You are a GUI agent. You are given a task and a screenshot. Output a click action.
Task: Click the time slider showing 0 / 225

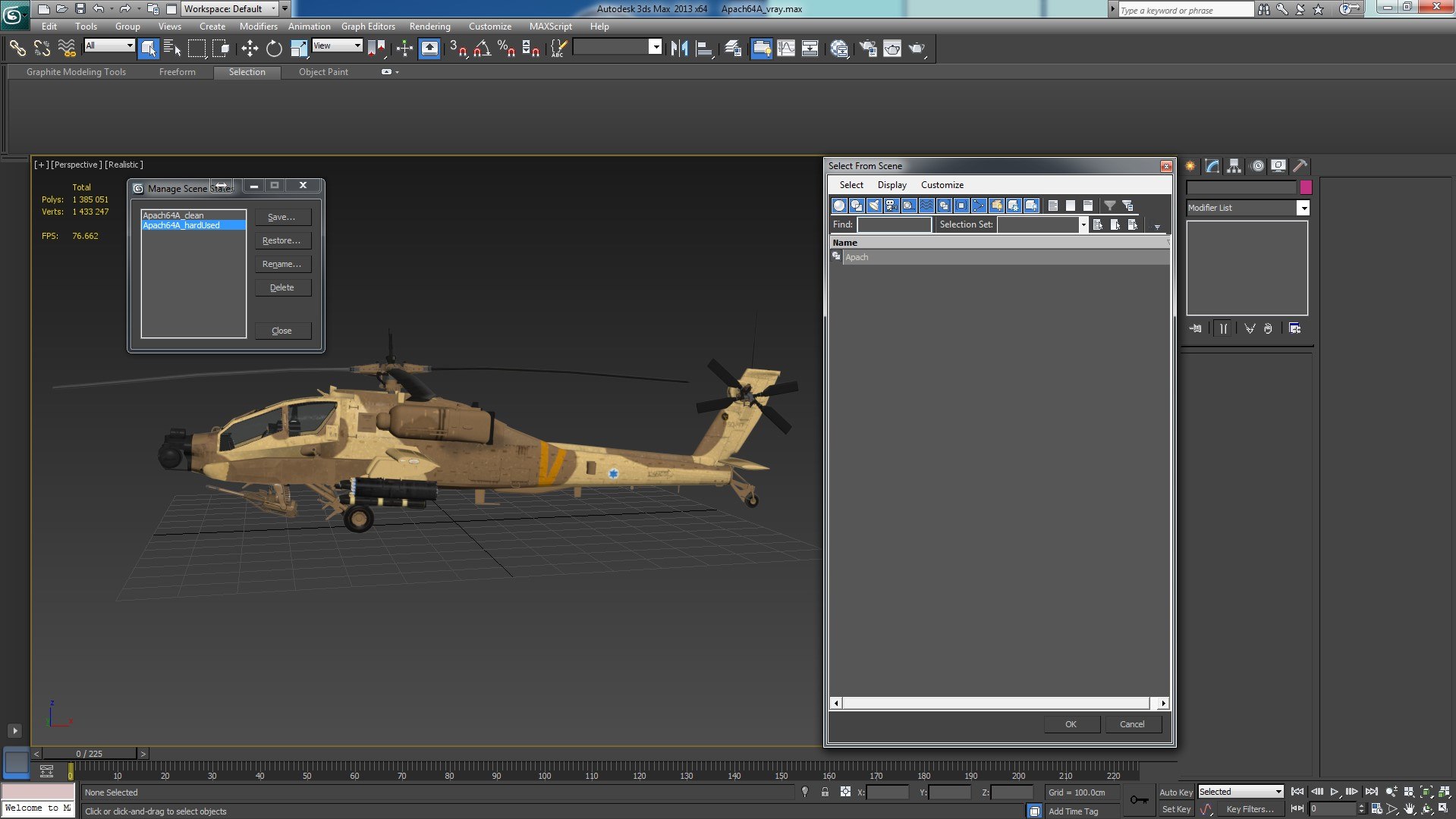[x=90, y=754]
